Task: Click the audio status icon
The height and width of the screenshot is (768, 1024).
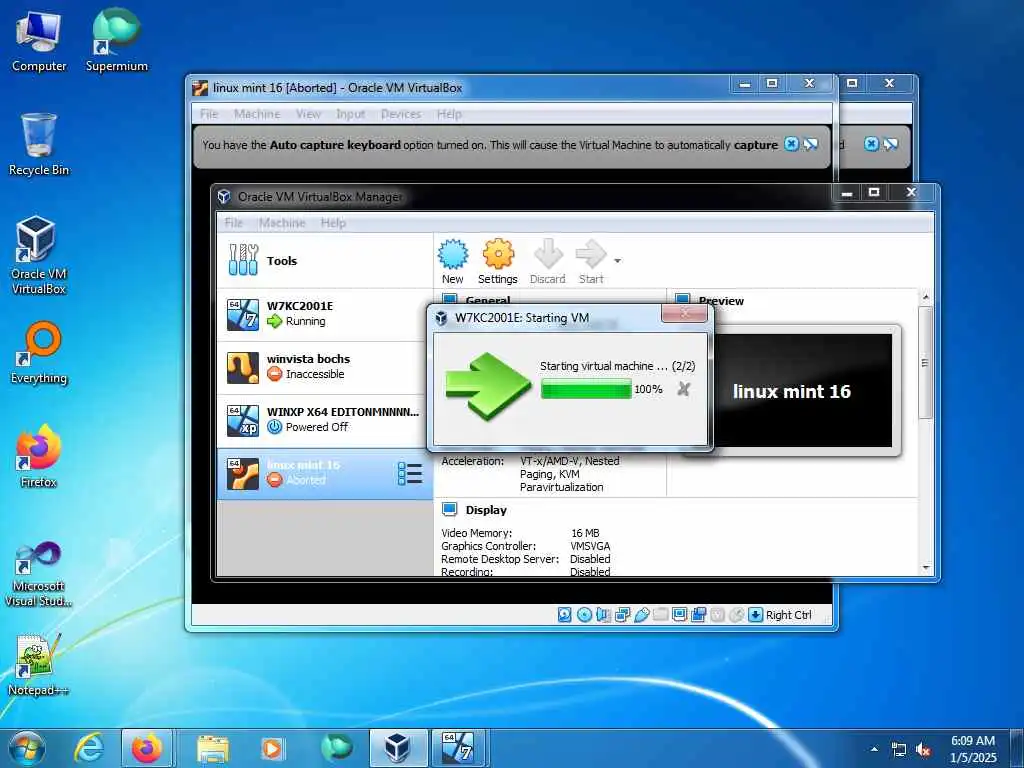Action: pyautogui.click(x=603, y=615)
